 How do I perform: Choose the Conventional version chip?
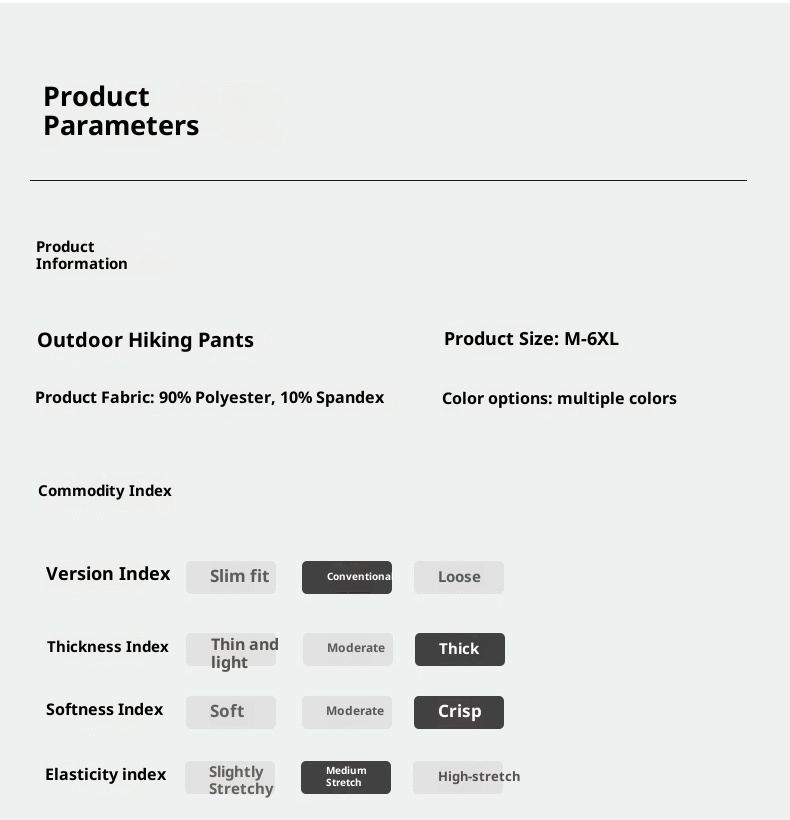point(347,577)
